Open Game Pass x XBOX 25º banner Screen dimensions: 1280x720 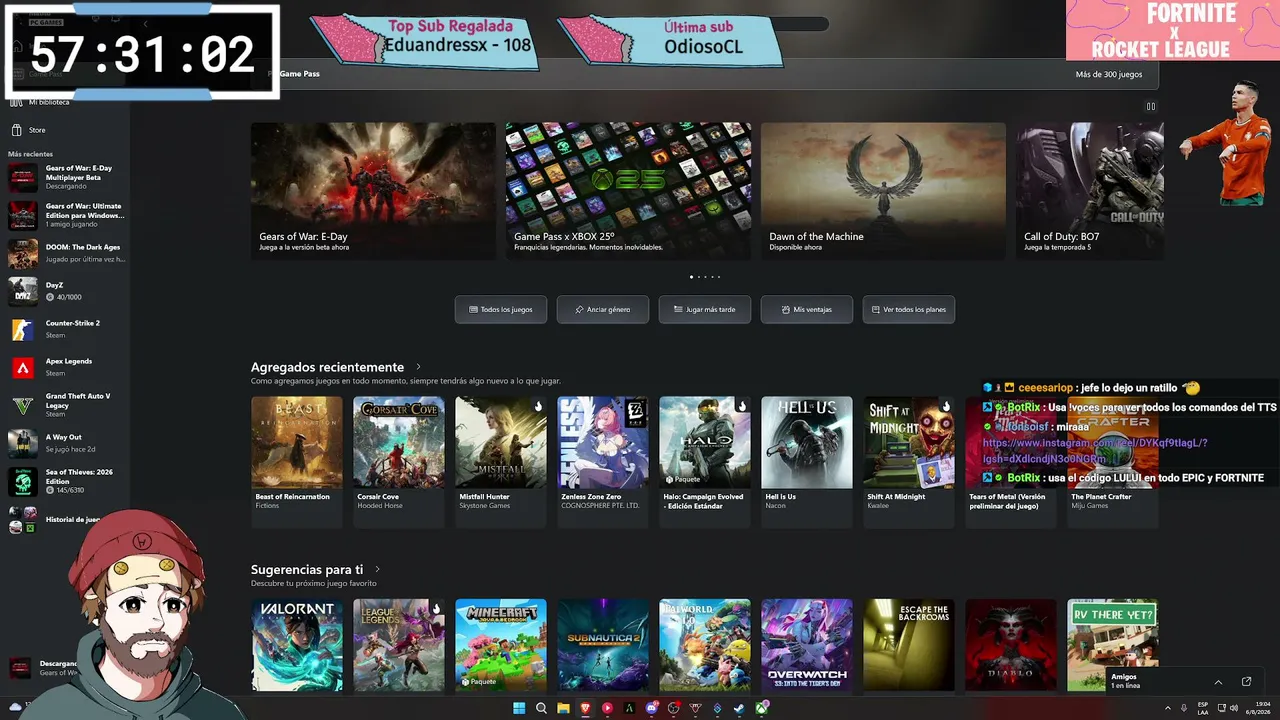point(628,191)
